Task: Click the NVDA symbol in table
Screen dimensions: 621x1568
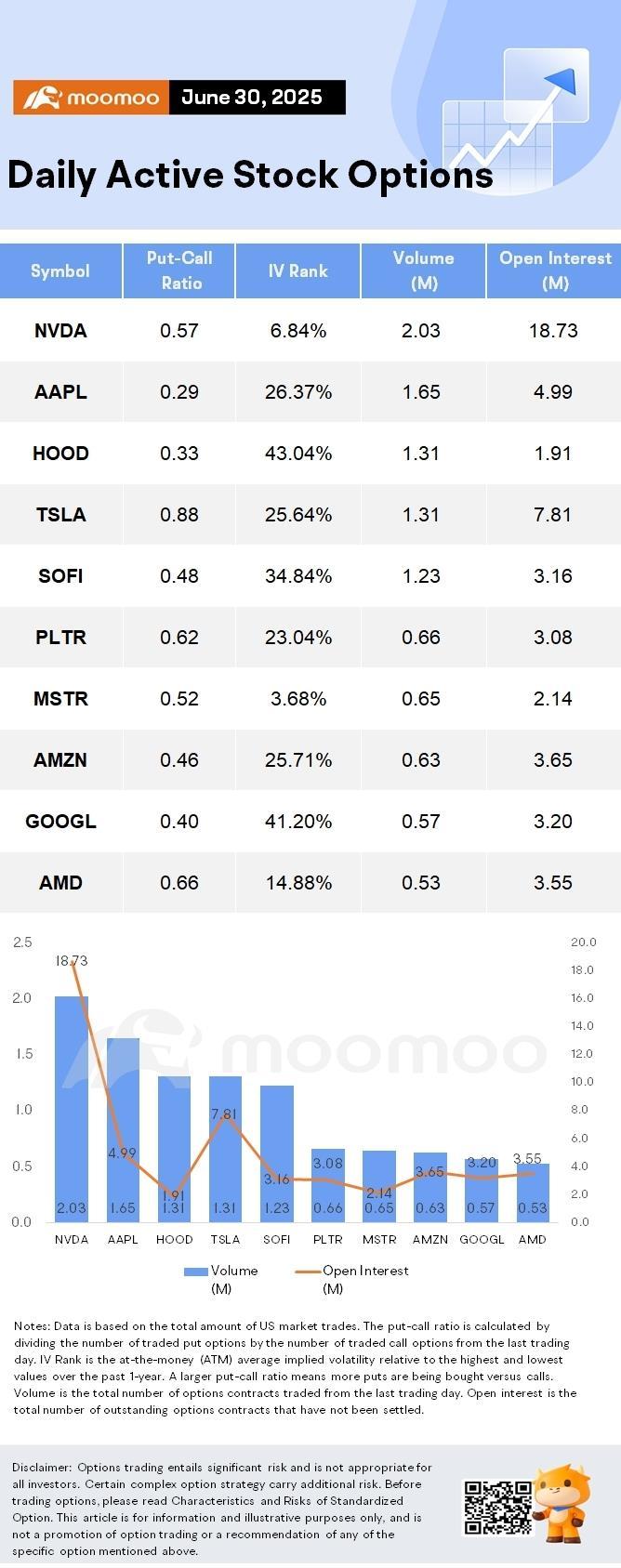Action: tap(60, 331)
